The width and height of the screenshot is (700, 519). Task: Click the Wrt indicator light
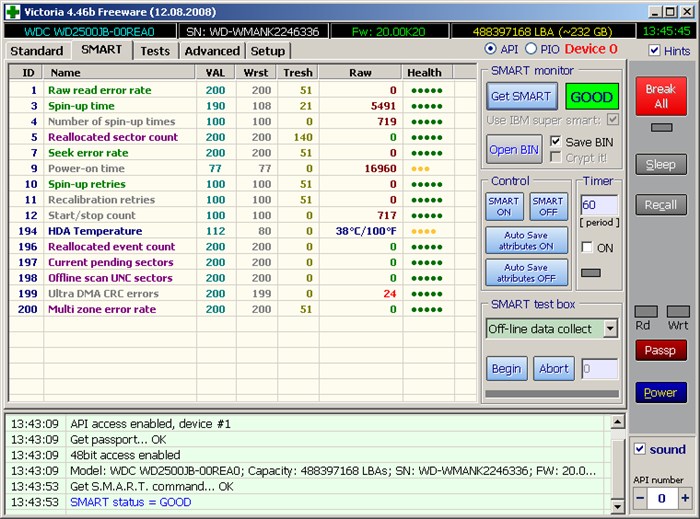click(x=678, y=311)
